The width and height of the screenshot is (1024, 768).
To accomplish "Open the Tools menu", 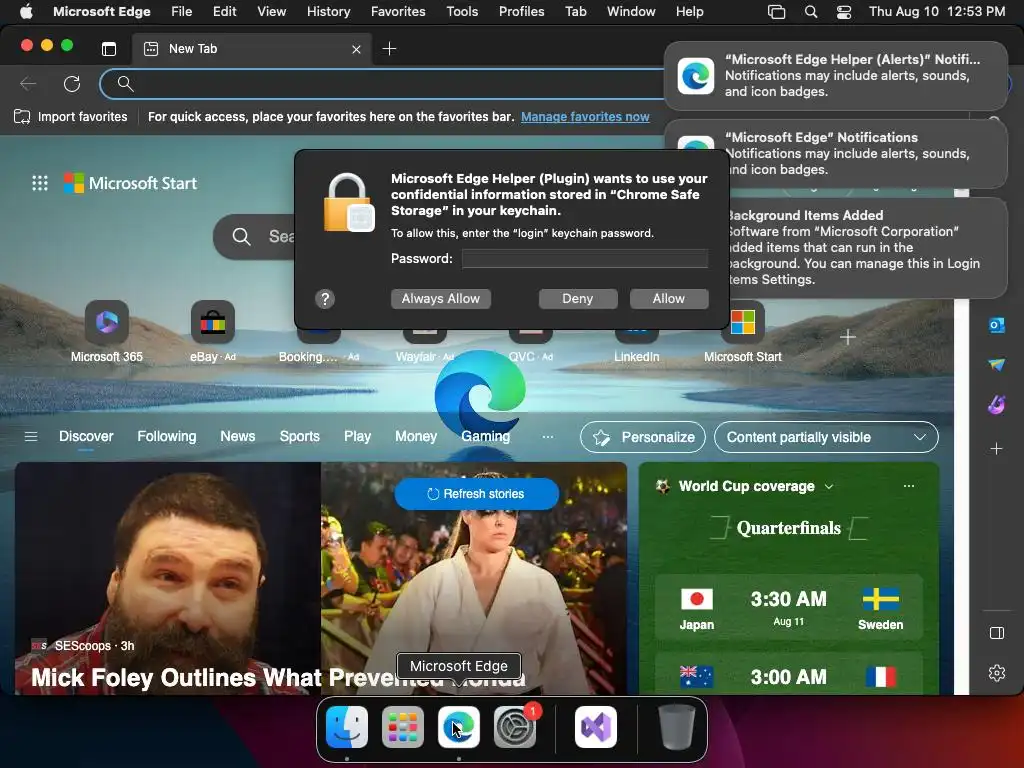I will point(462,12).
